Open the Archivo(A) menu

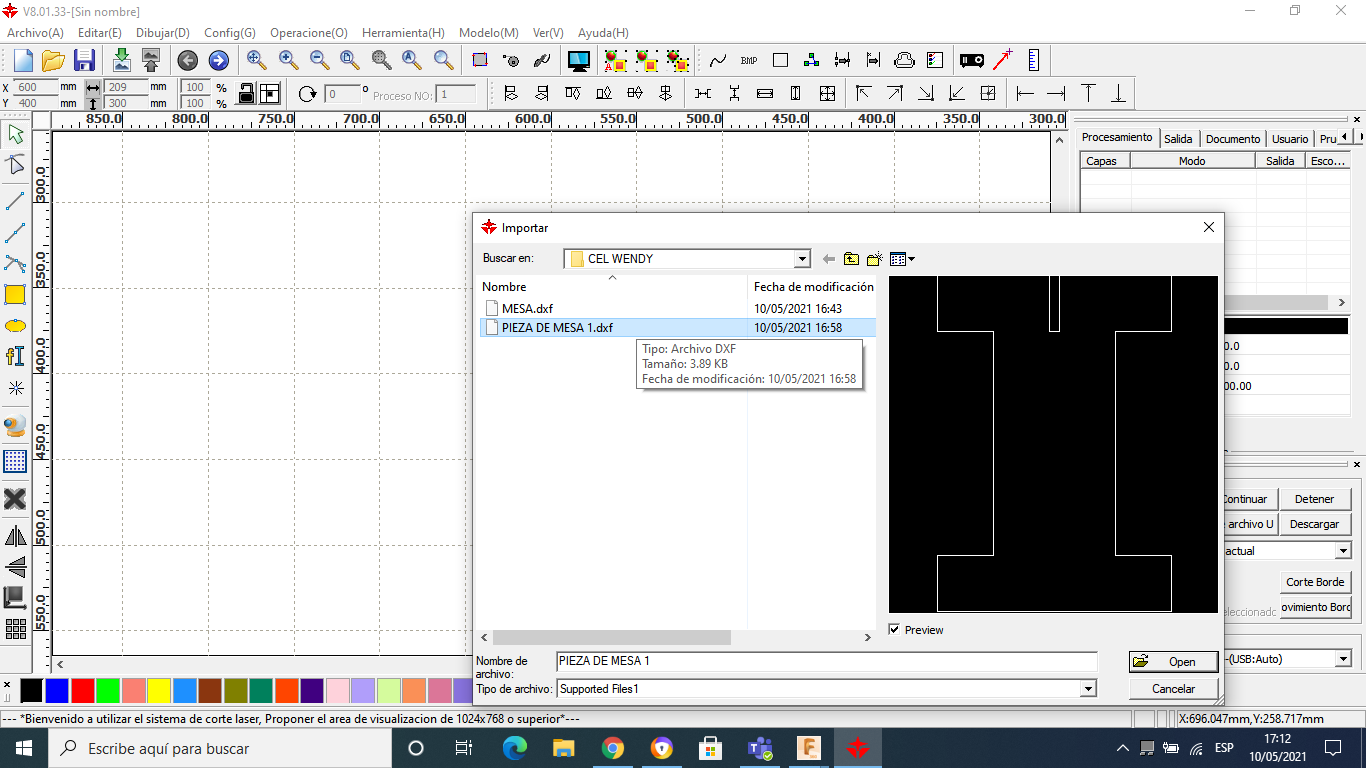(x=35, y=33)
